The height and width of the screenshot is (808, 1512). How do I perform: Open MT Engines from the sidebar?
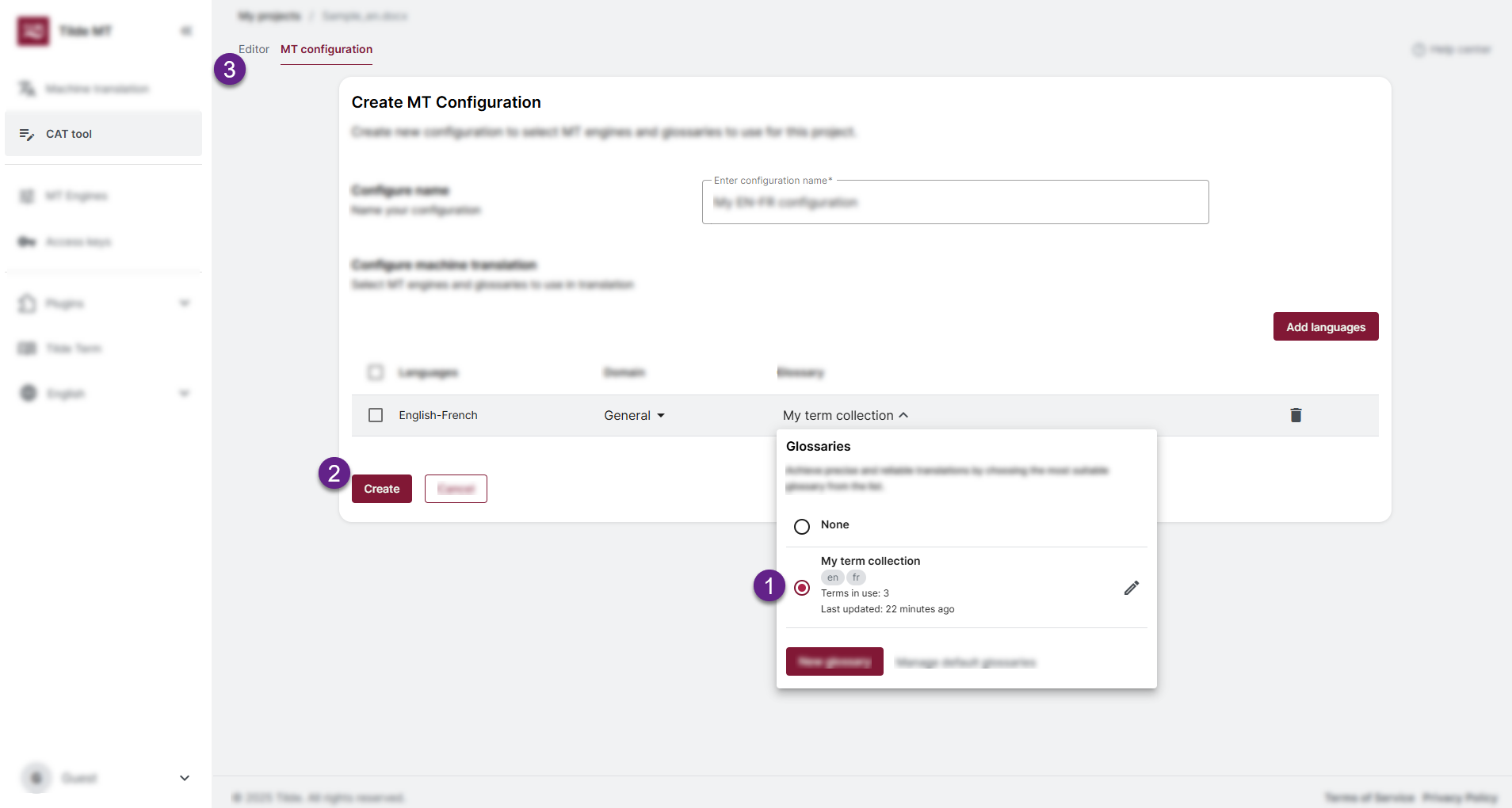(76, 195)
